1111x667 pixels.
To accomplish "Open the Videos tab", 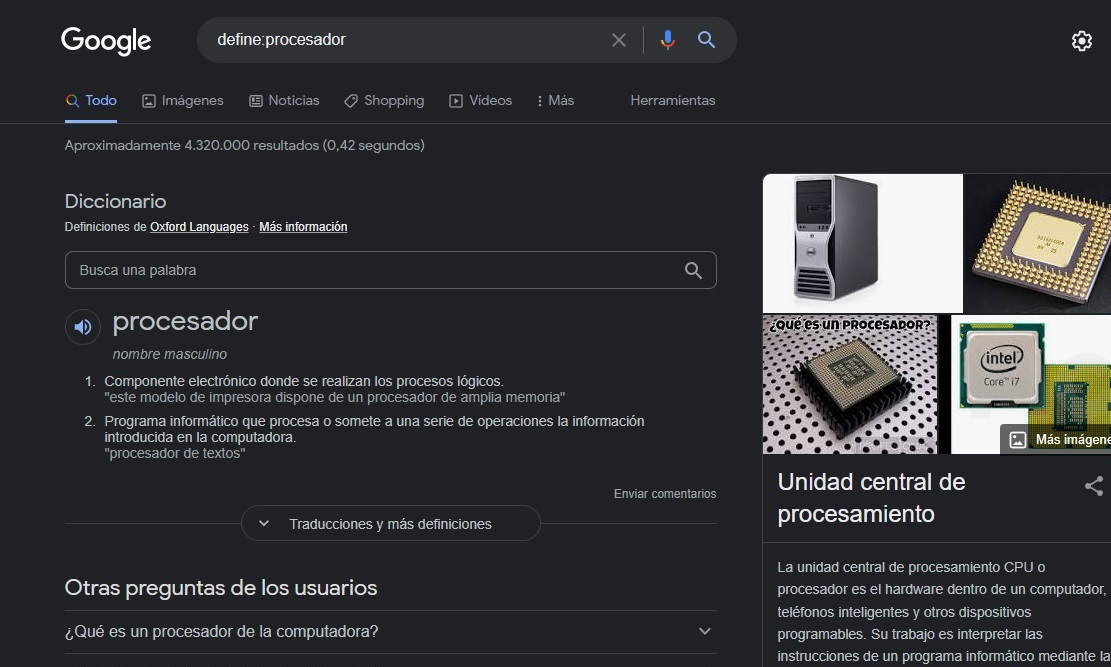I will (480, 101).
